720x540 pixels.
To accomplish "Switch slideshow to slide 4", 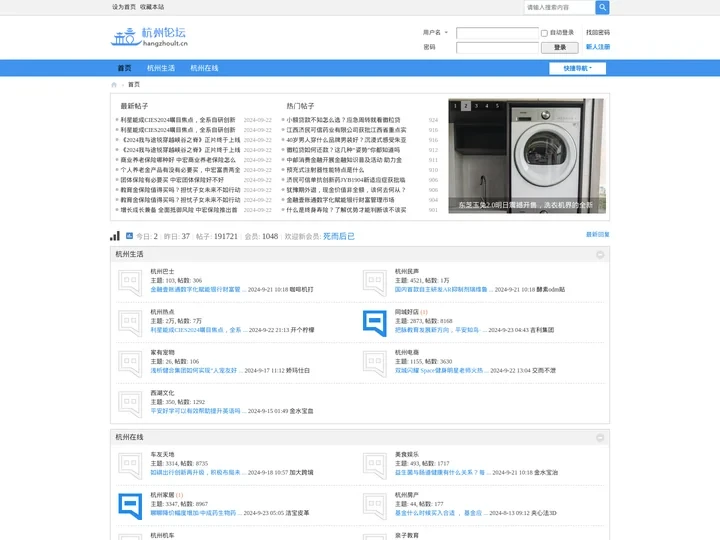I will tap(487, 106).
